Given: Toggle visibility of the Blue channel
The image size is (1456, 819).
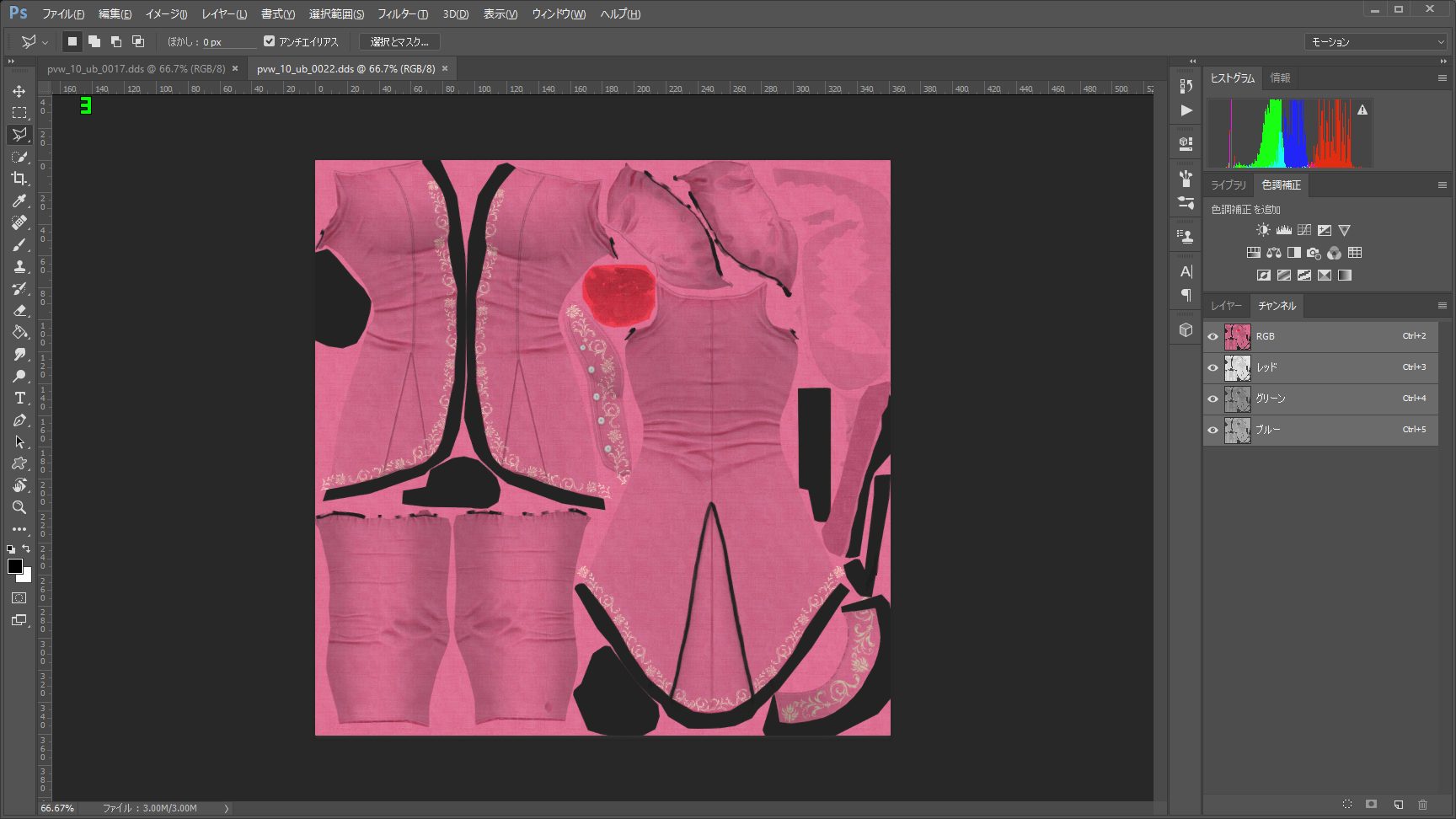Looking at the screenshot, I should point(1212,430).
